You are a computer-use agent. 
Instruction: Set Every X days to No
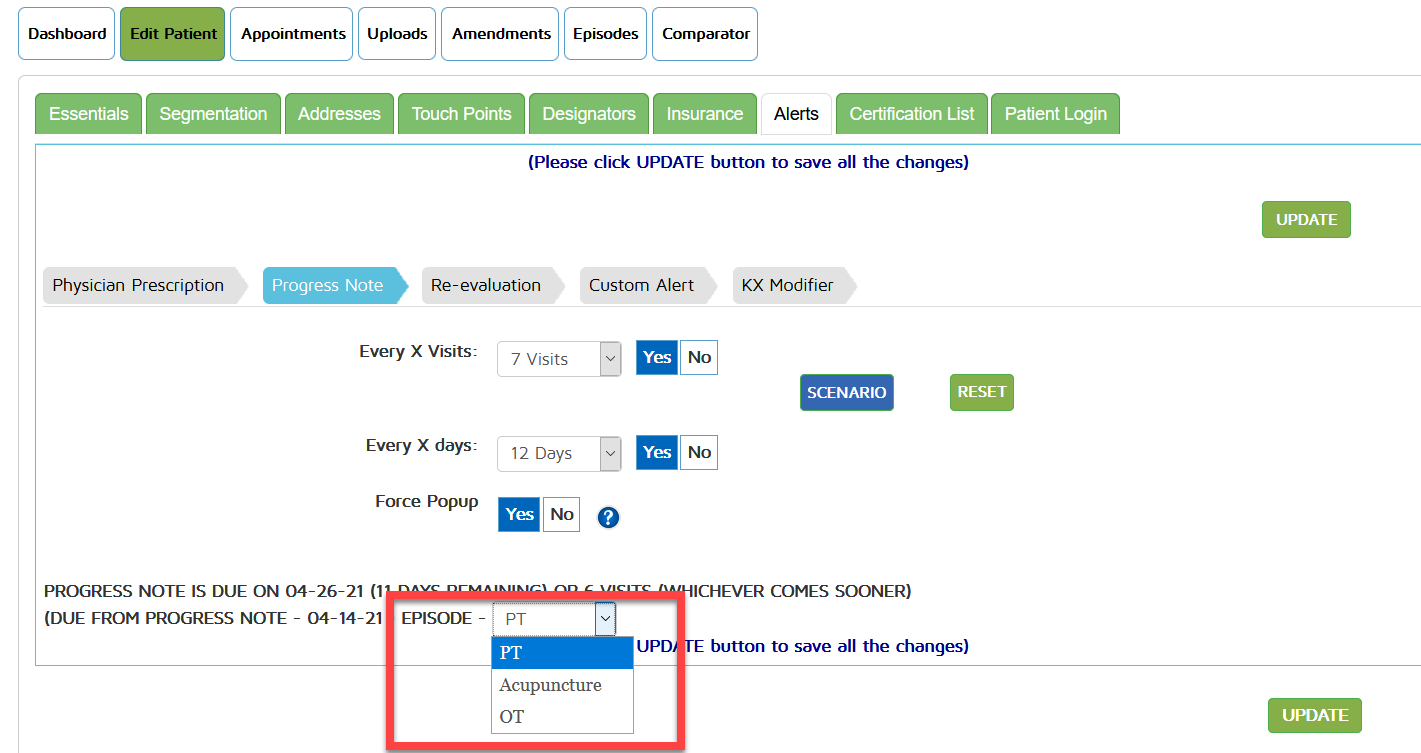pos(699,453)
